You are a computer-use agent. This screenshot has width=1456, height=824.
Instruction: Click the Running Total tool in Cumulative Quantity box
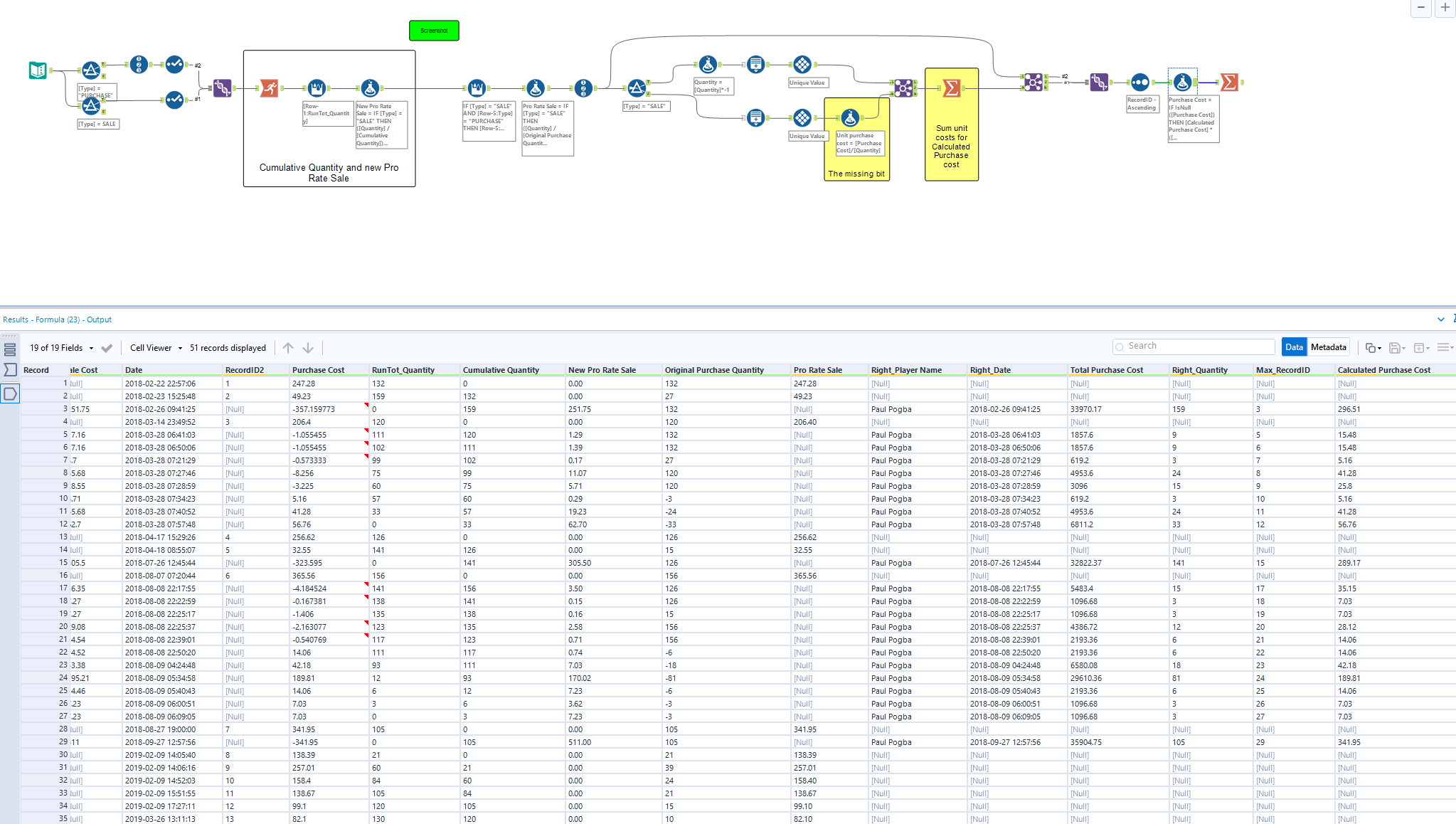pyautogui.click(x=316, y=88)
